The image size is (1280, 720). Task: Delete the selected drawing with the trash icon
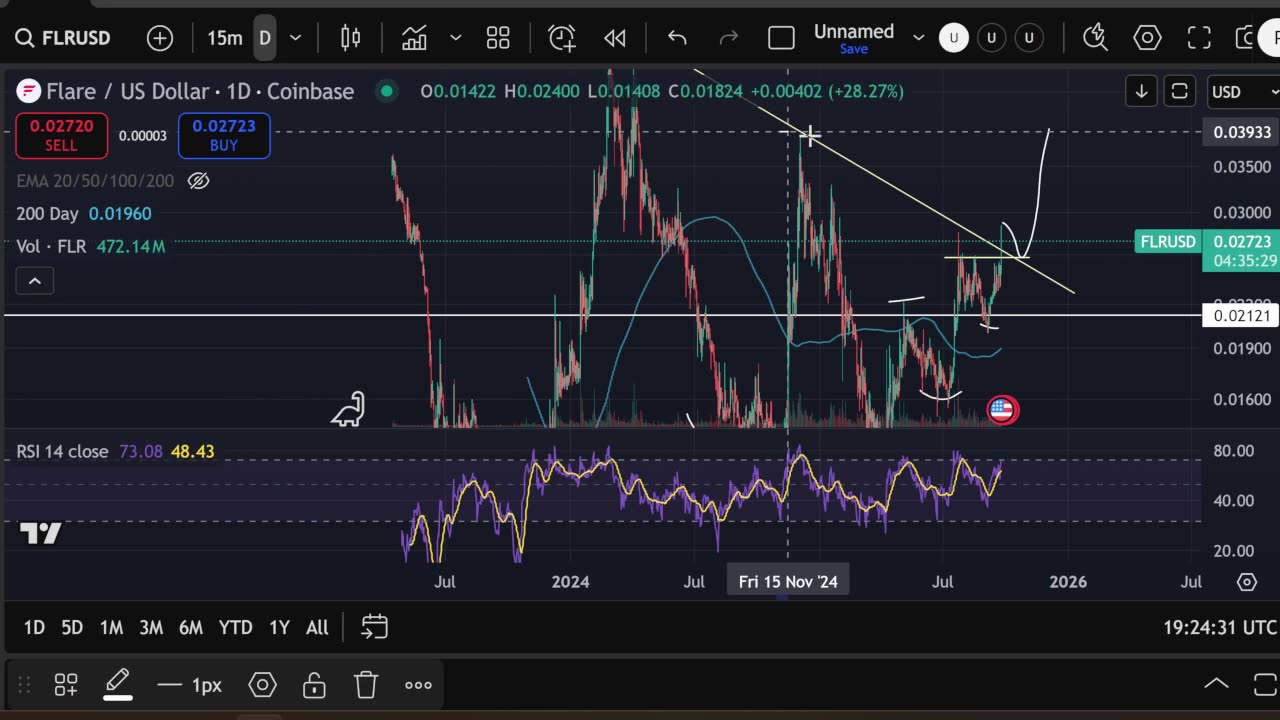click(x=366, y=685)
